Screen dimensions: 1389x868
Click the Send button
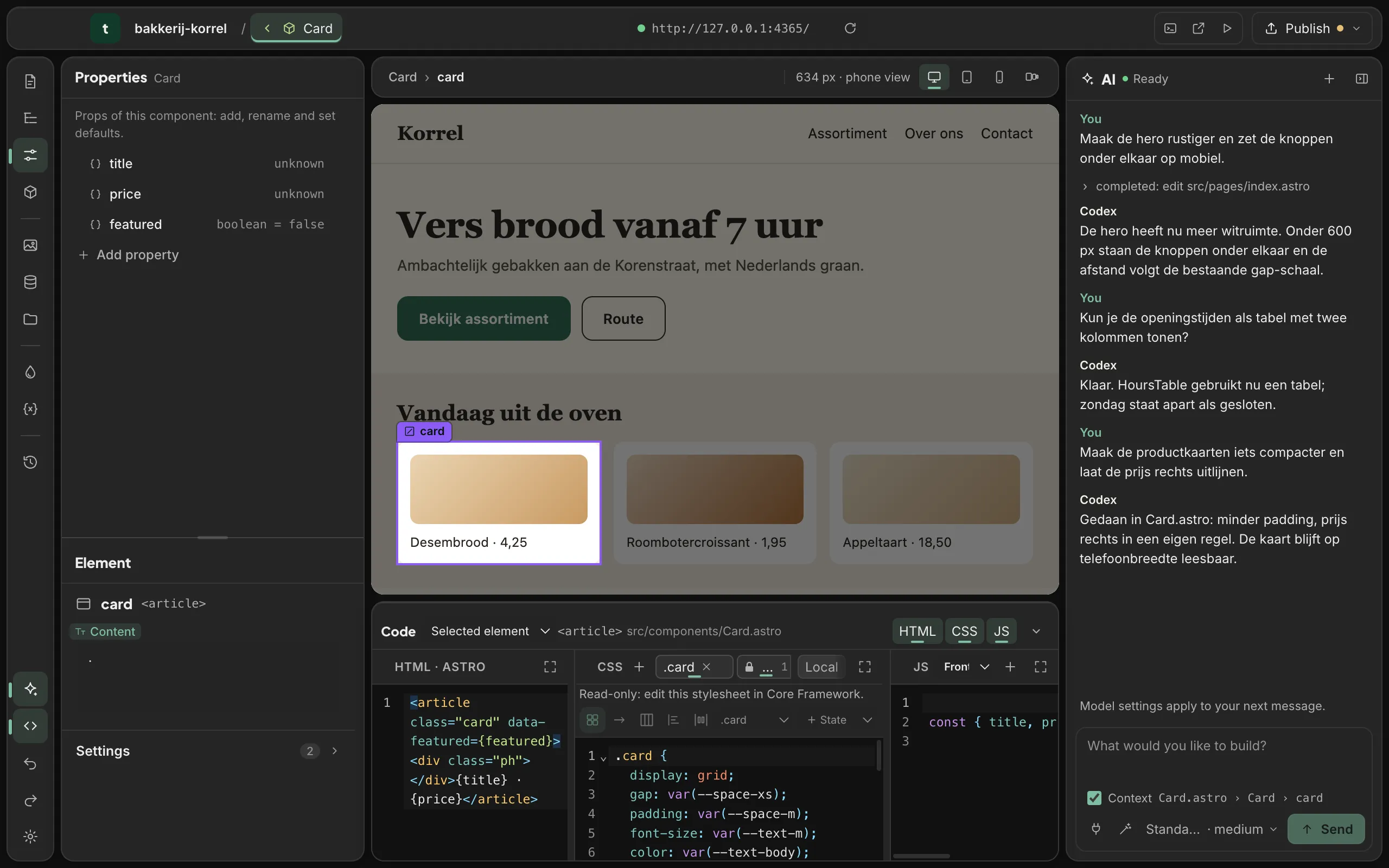click(x=1326, y=829)
